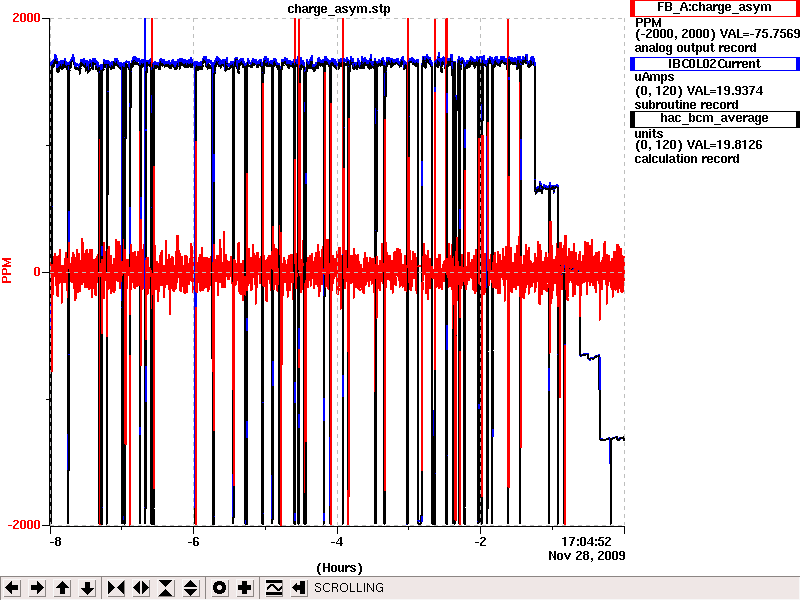Shift the graph up with the up arrow
The image size is (800, 600).
click(x=62, y=588)
